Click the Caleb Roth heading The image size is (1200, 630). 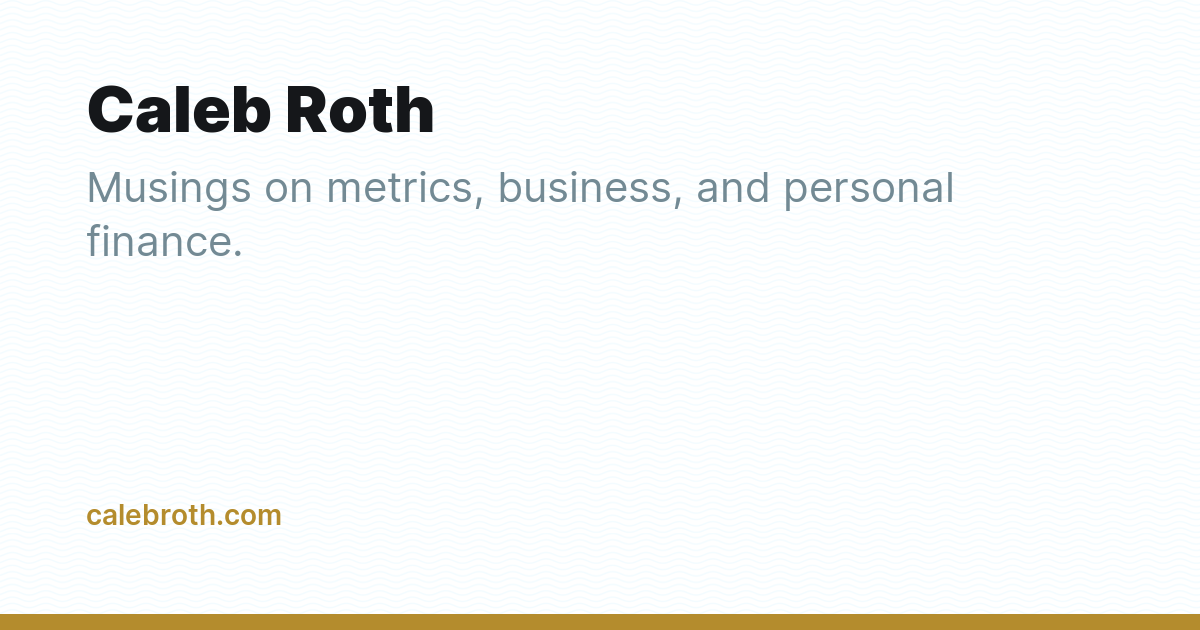point(261,110)
